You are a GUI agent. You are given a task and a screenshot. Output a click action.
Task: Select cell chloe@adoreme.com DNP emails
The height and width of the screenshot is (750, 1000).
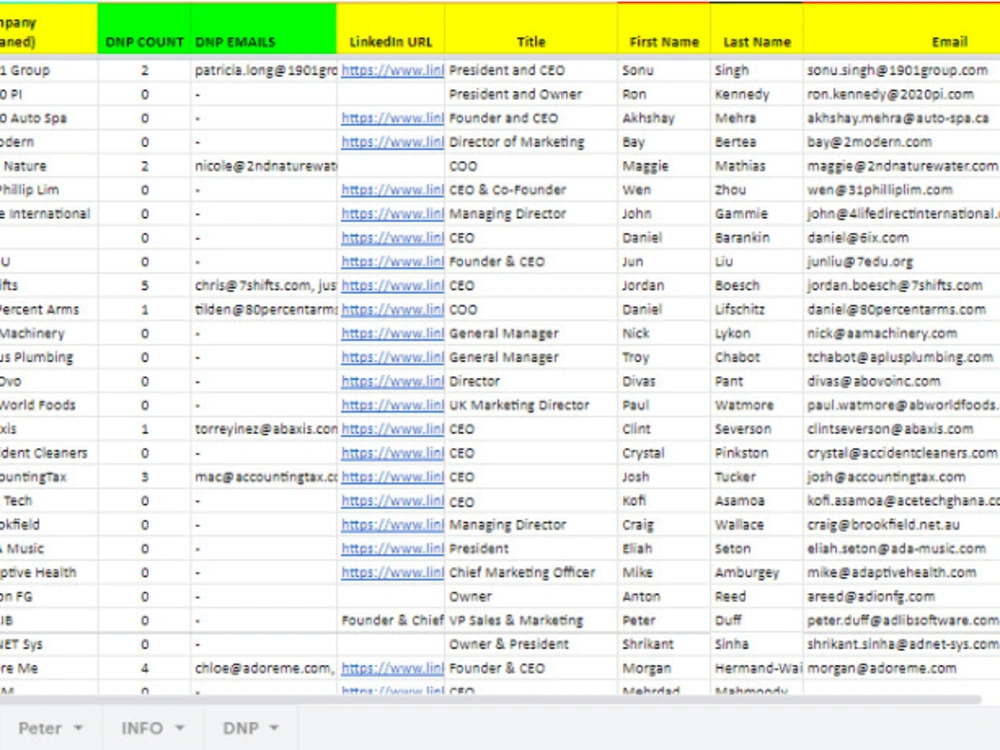(263, 668)
